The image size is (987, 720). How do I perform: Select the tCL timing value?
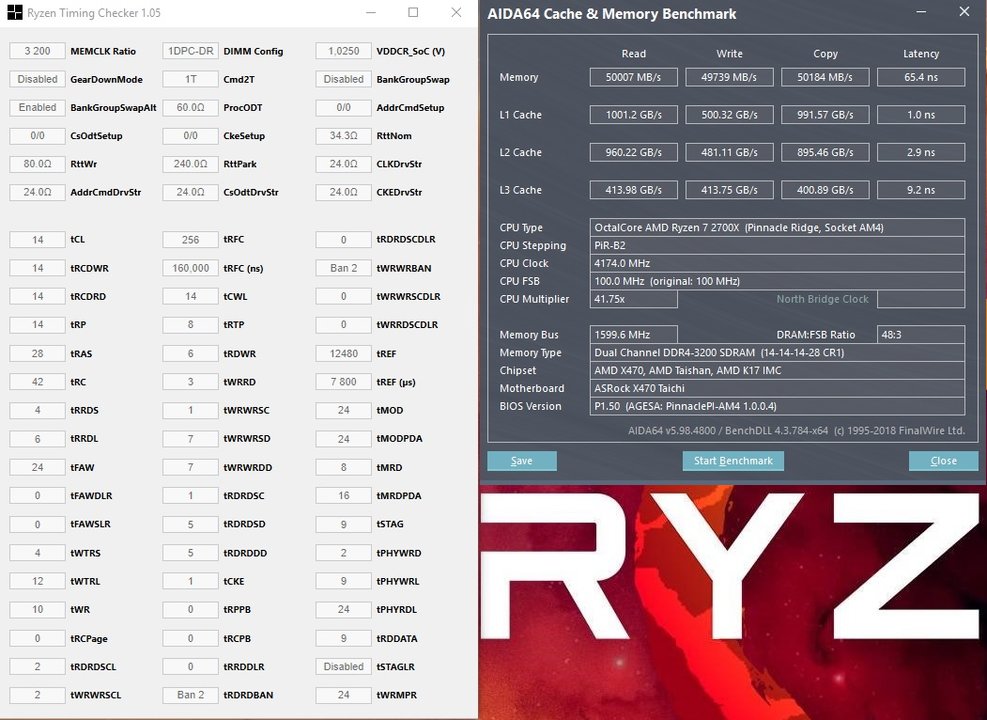coord(37,240)
